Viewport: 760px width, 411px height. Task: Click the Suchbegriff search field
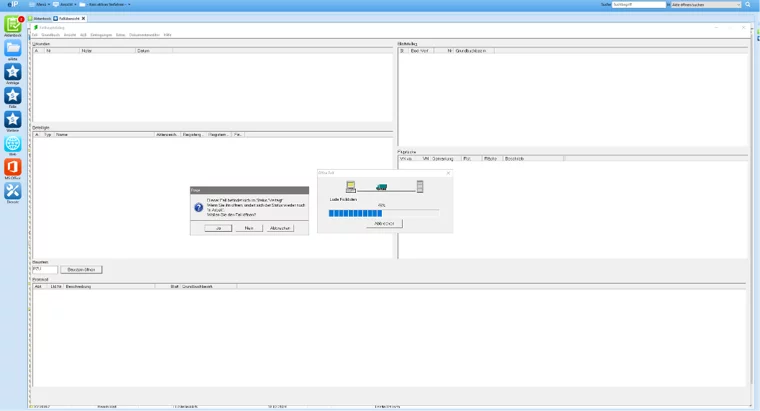coord(639,5)
